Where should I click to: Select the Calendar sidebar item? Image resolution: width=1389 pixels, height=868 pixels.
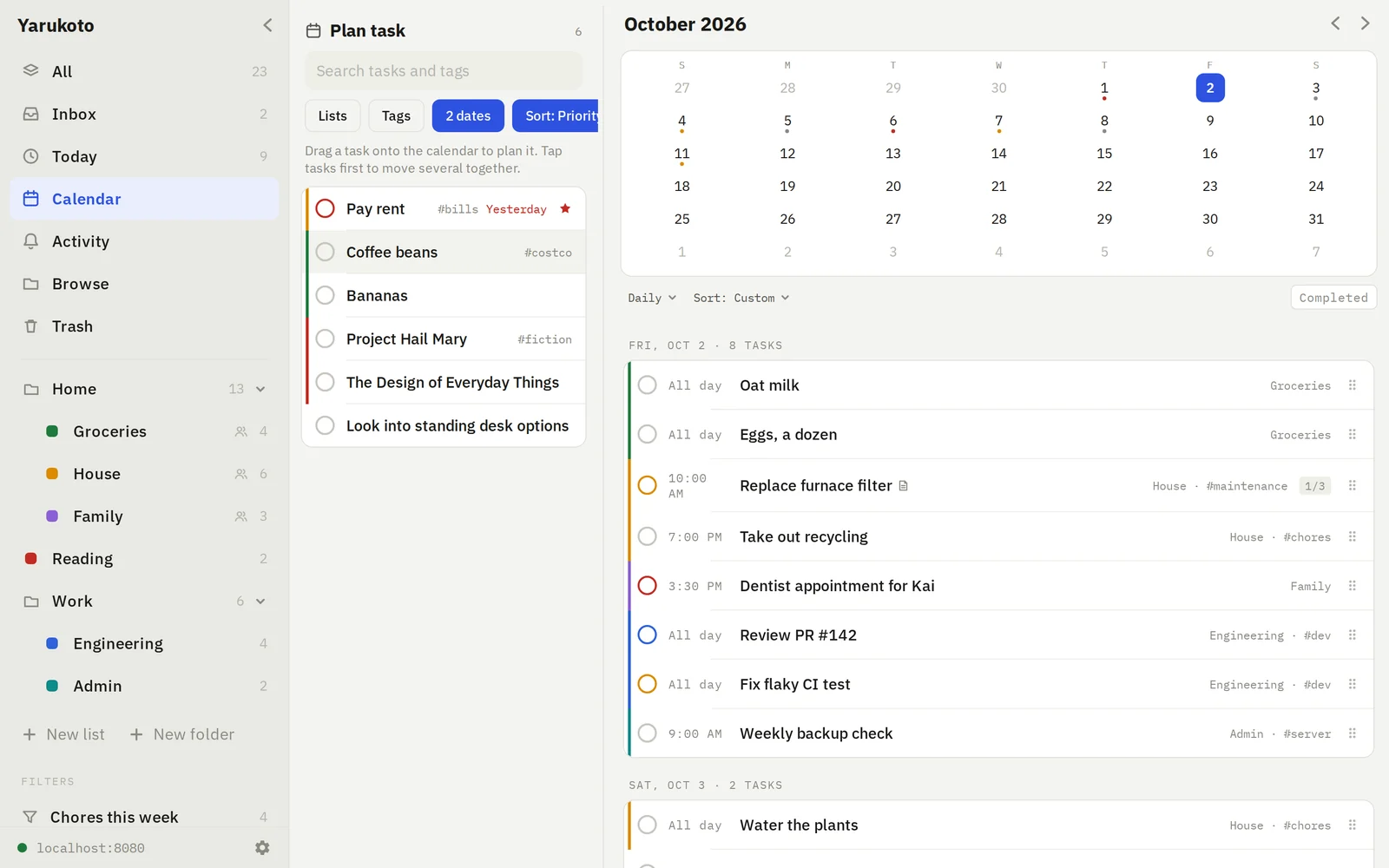(x=144, y=199)
